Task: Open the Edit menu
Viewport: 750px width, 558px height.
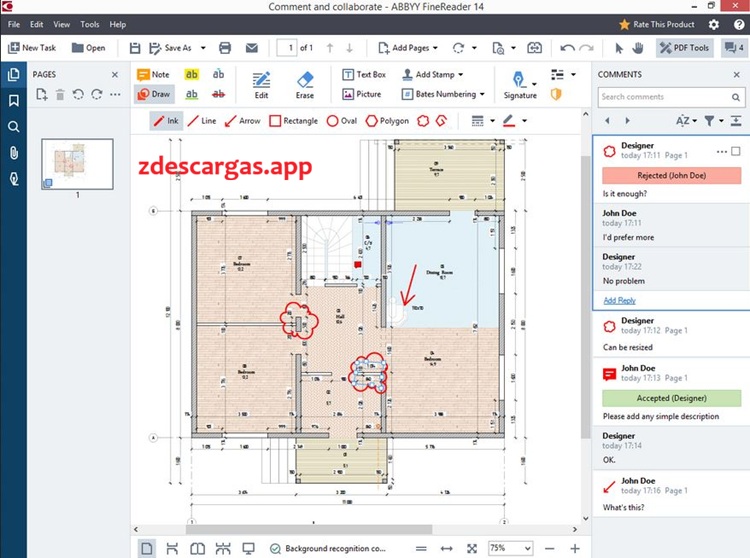Action: [x=36, y=24]
